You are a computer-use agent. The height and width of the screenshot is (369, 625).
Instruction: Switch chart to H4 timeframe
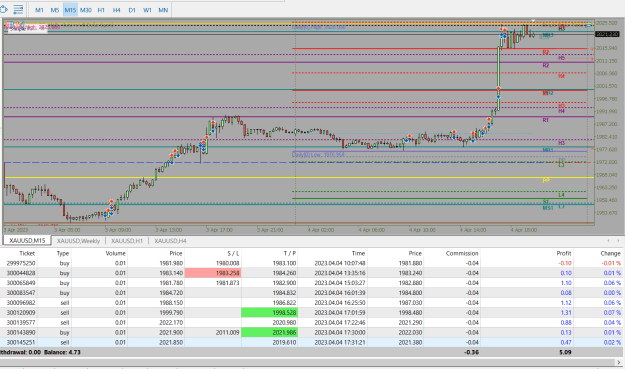point(116,10)
